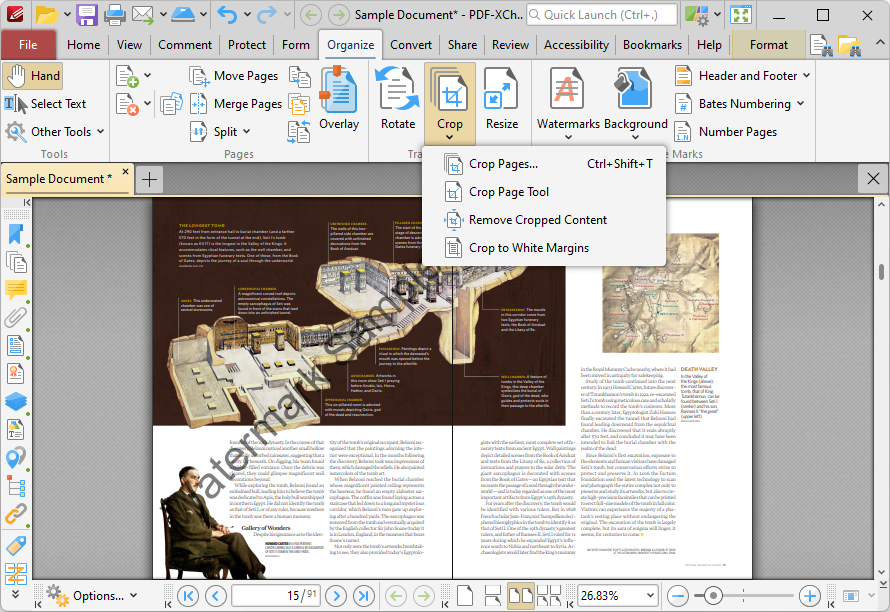Click in the Quick Launch search field
The image size is (890, 612).
coord(602,15)
